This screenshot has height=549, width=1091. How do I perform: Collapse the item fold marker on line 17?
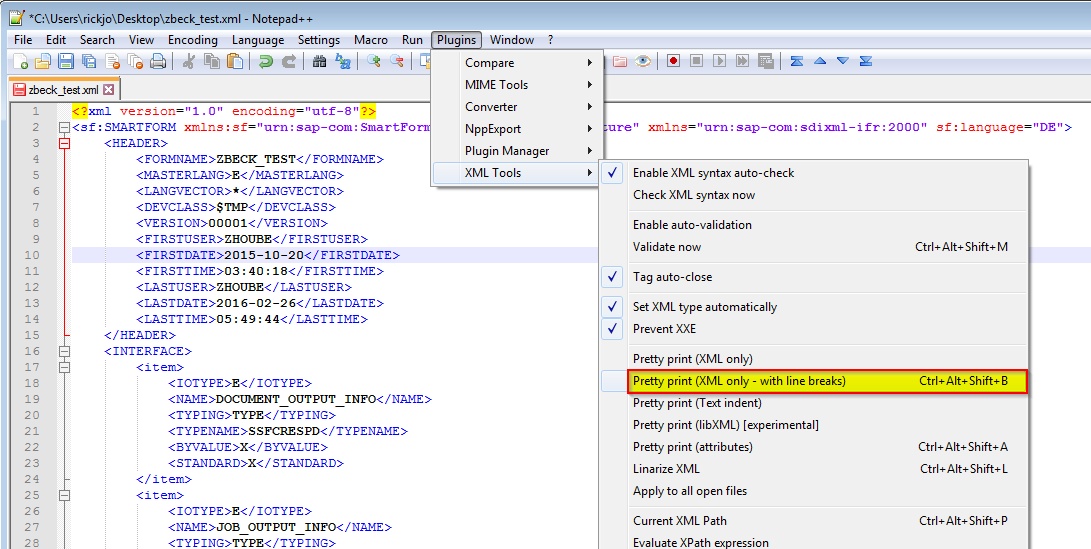[65, 367]
